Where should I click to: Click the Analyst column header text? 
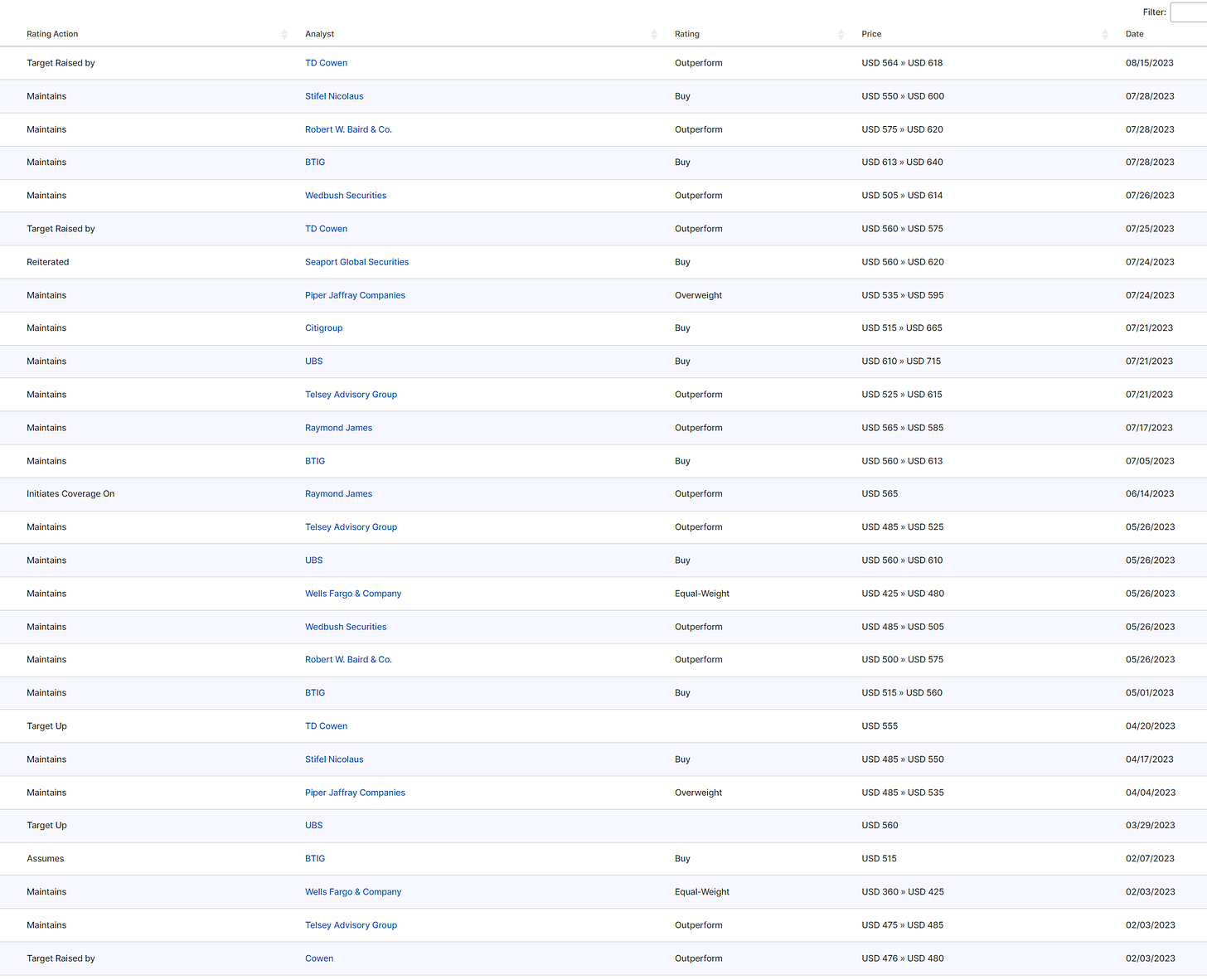[319, 34]
